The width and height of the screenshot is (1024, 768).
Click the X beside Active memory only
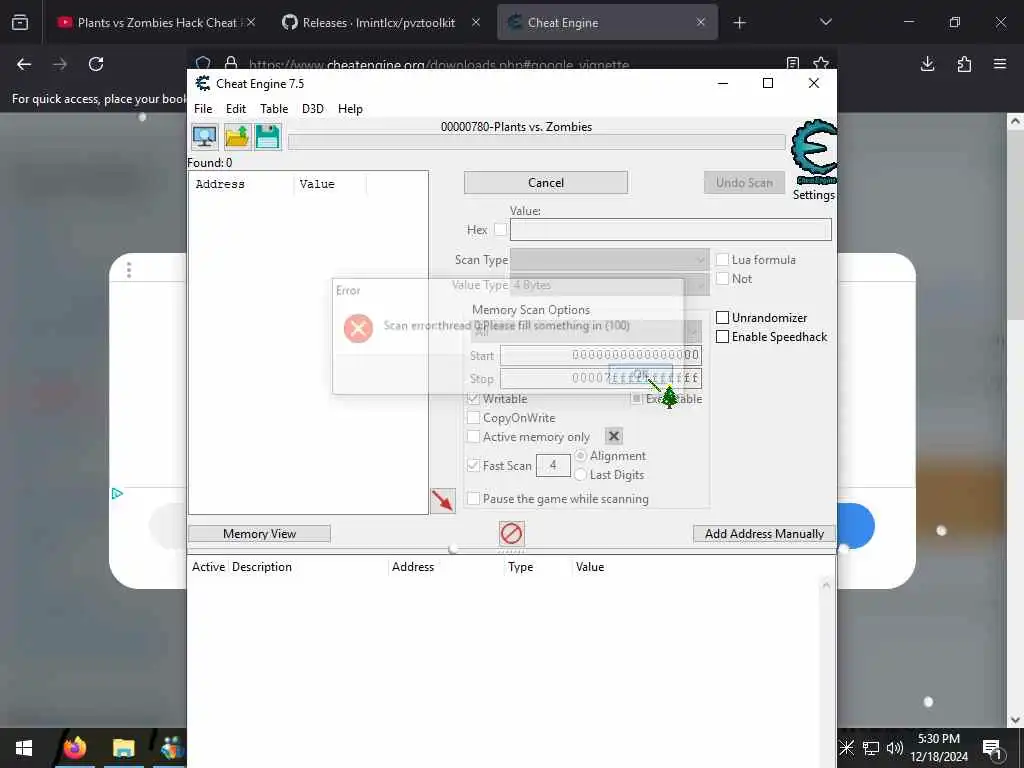tap(614, 436)
